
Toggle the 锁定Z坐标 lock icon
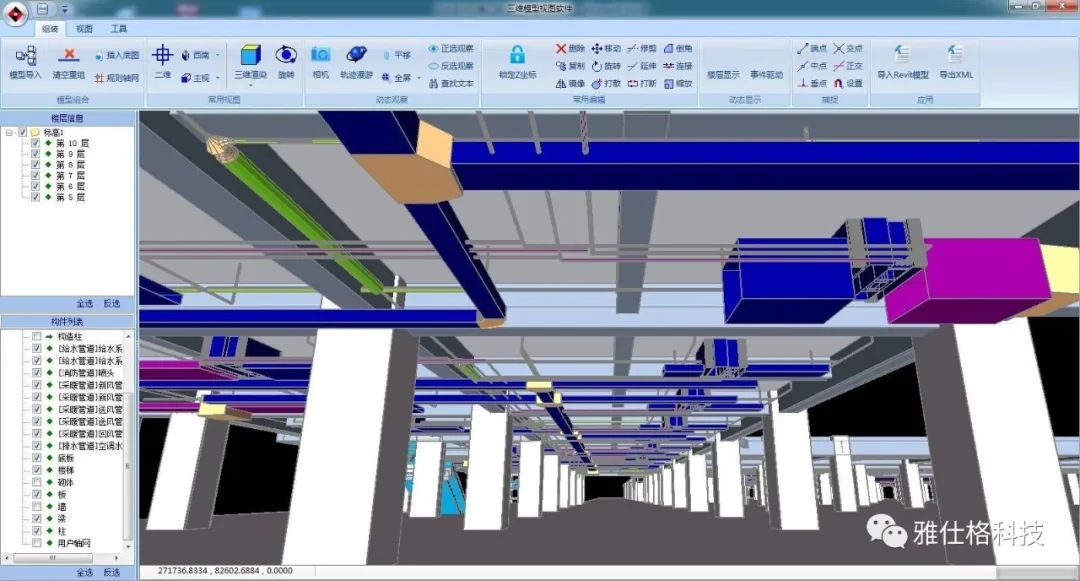tap(517, 55)
